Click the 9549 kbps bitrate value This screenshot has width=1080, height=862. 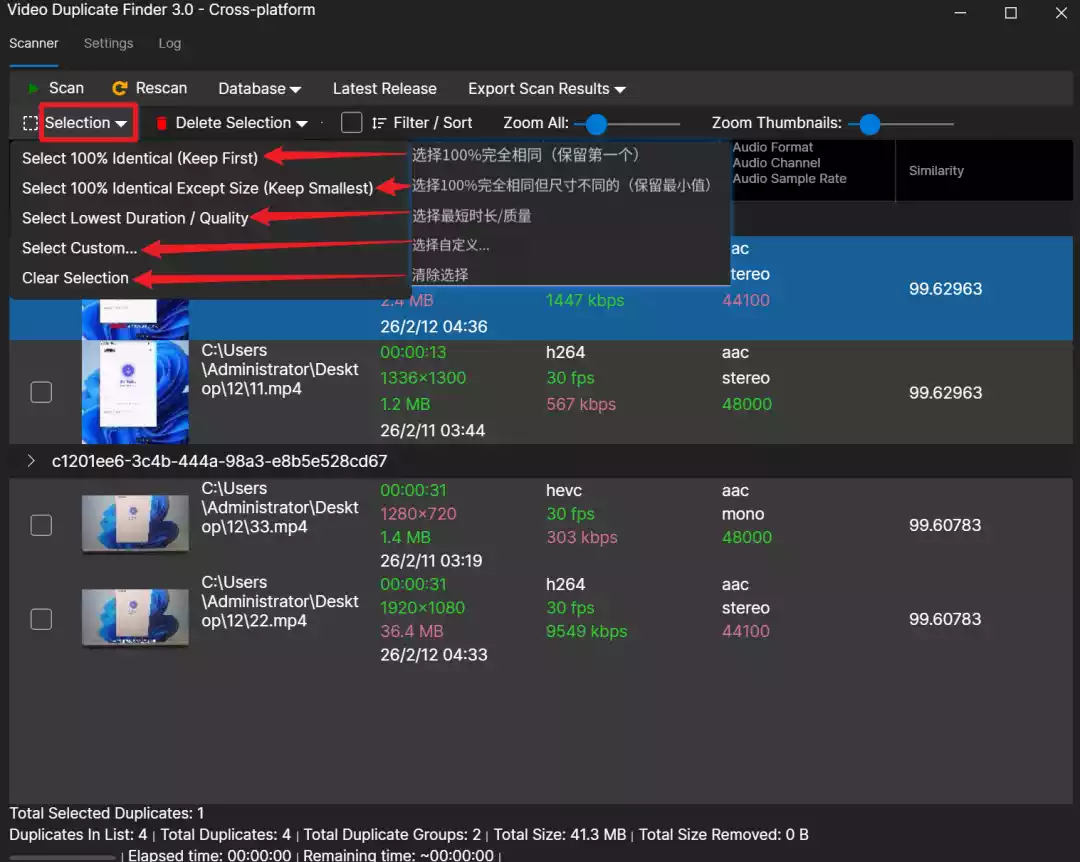[586, 631]
